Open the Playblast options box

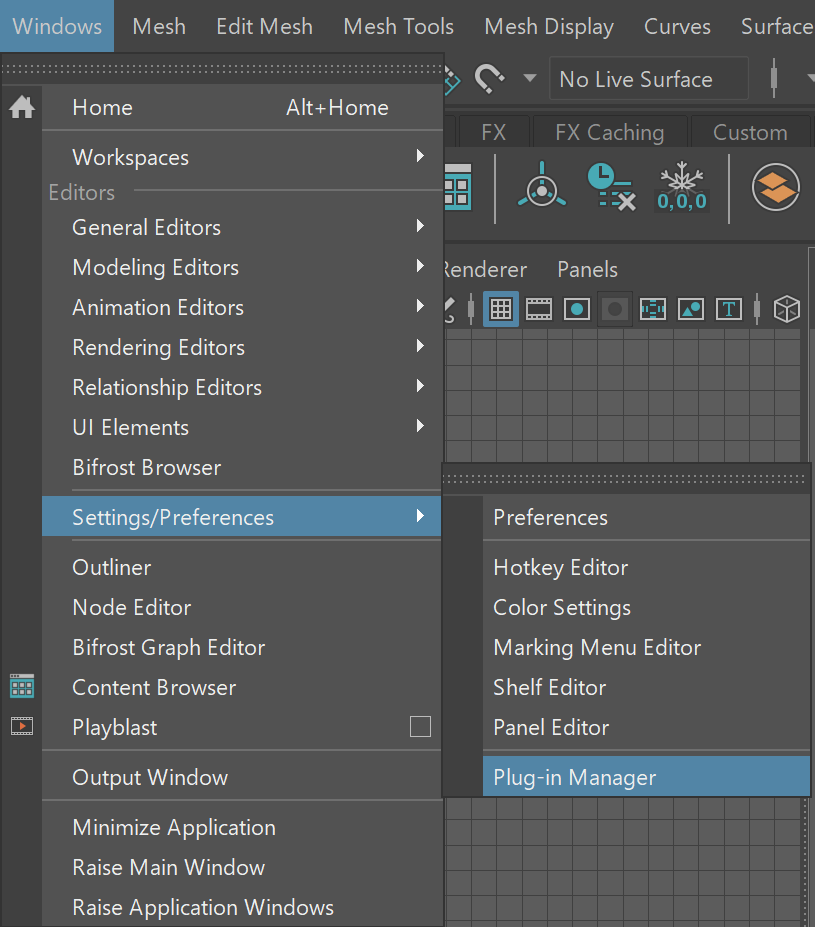click(x=420, y=727)
